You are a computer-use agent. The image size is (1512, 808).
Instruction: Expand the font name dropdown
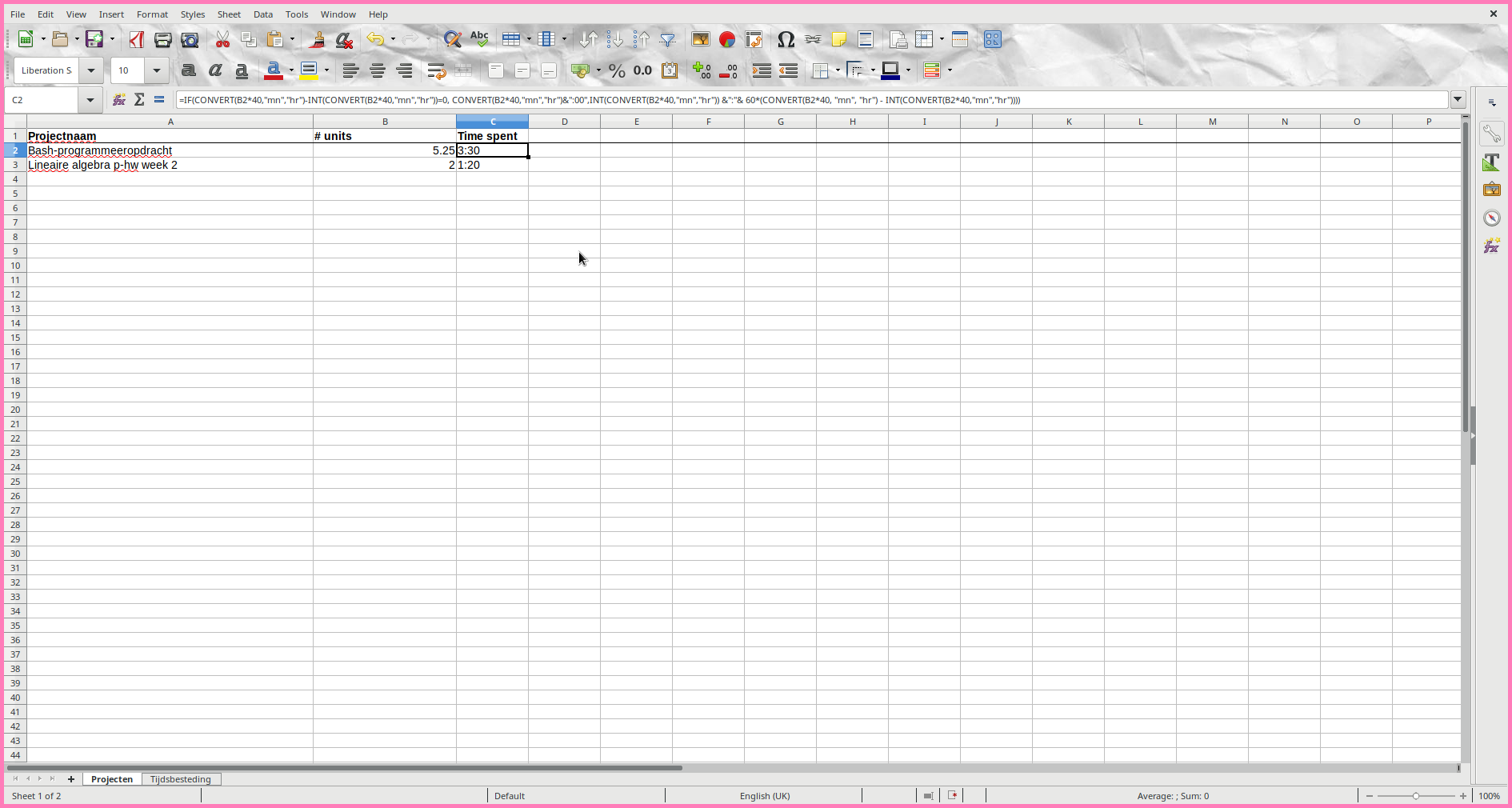[91, 70]
